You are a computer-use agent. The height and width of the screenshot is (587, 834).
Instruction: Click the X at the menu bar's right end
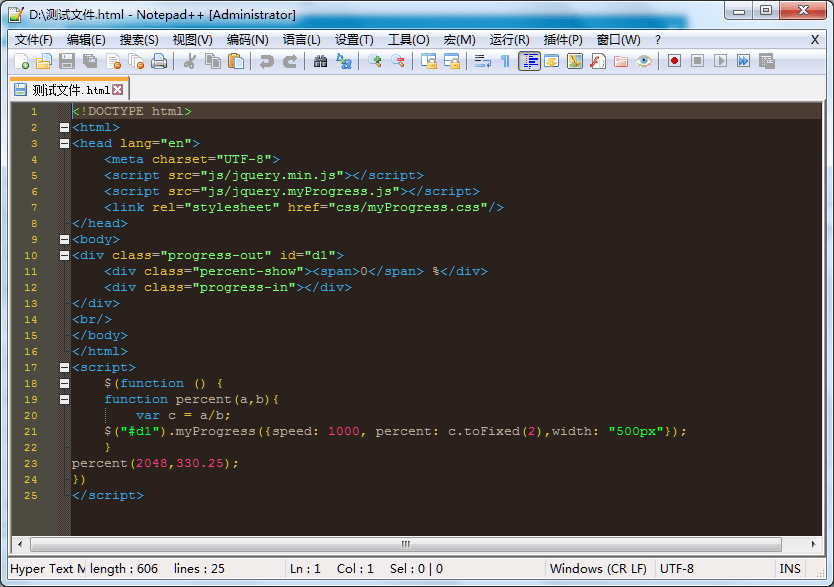pos(814,40)
